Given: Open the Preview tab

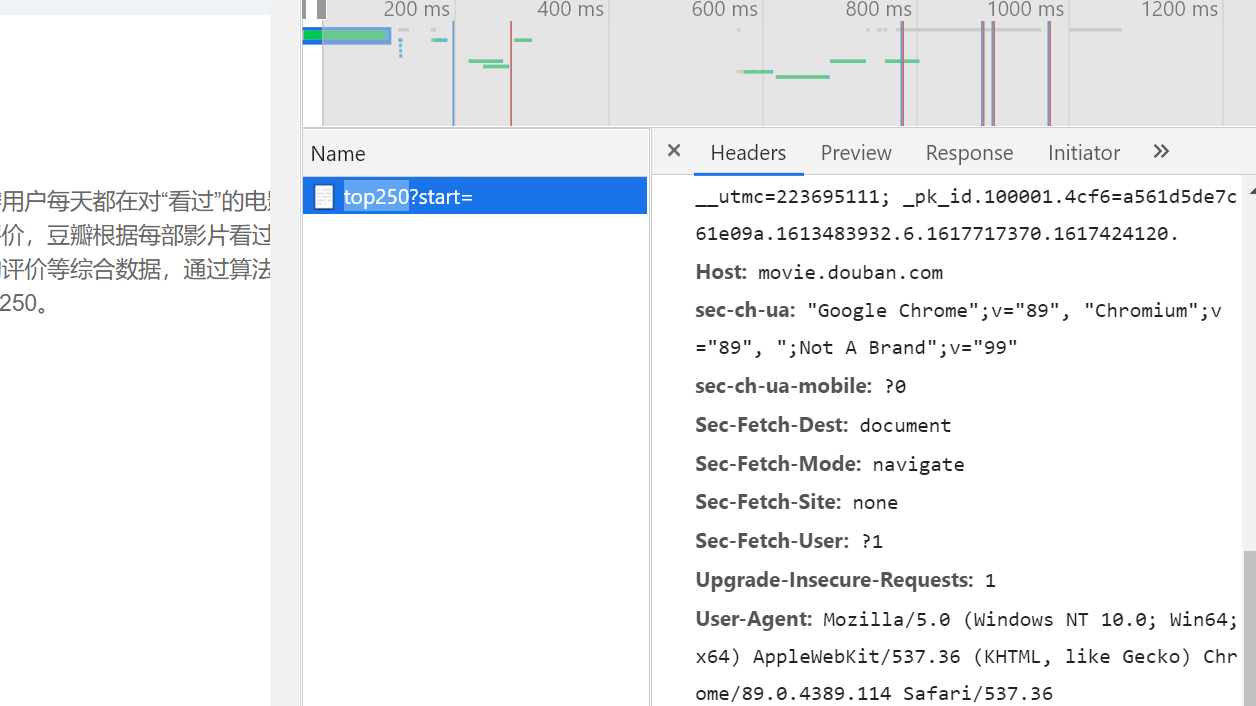Looking at the screenshot, I should click(x=856, y=153).
